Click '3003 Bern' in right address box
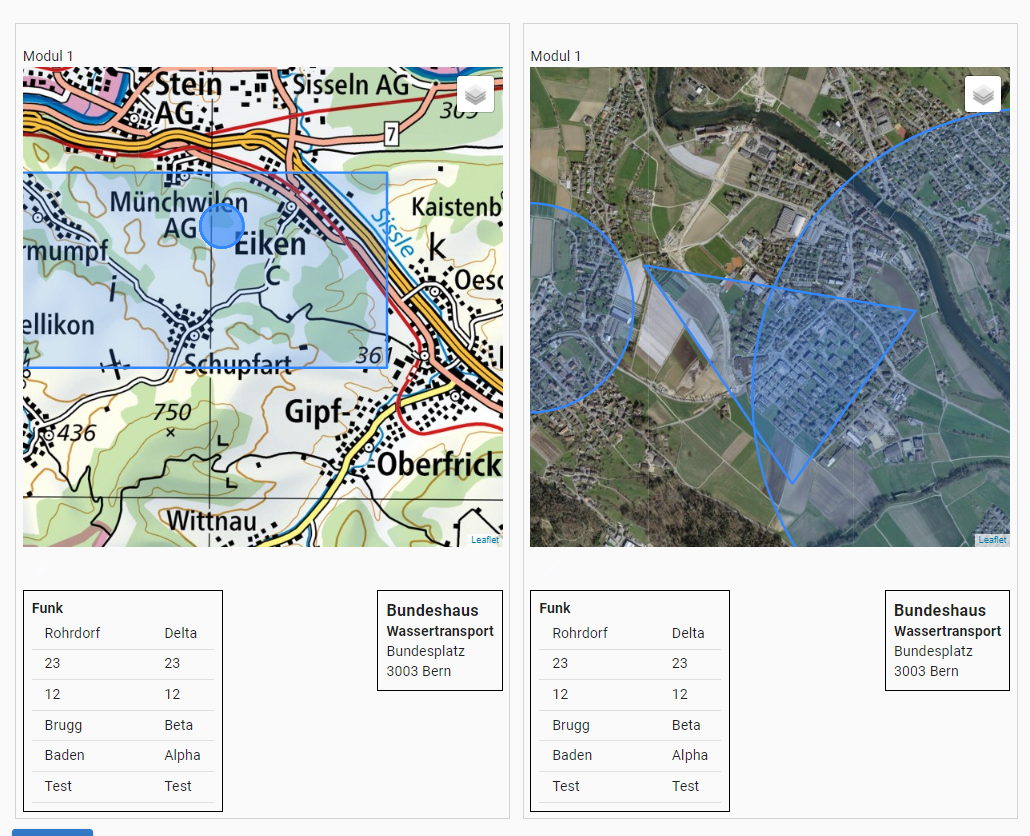The width and height of the screenshot is (1030, 836). click(926, 671)
